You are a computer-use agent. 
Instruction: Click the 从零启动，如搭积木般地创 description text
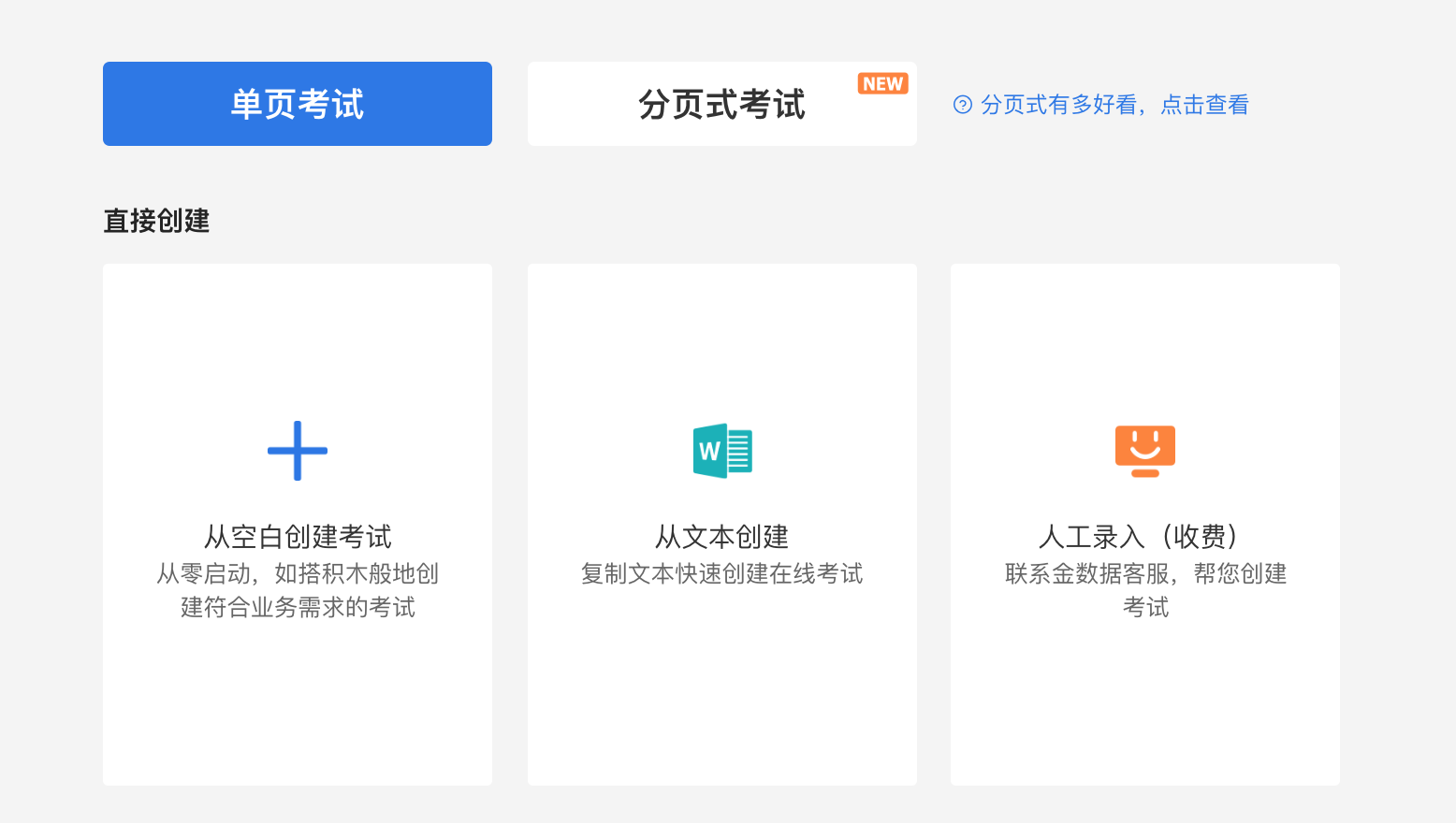tap(298, 573)
